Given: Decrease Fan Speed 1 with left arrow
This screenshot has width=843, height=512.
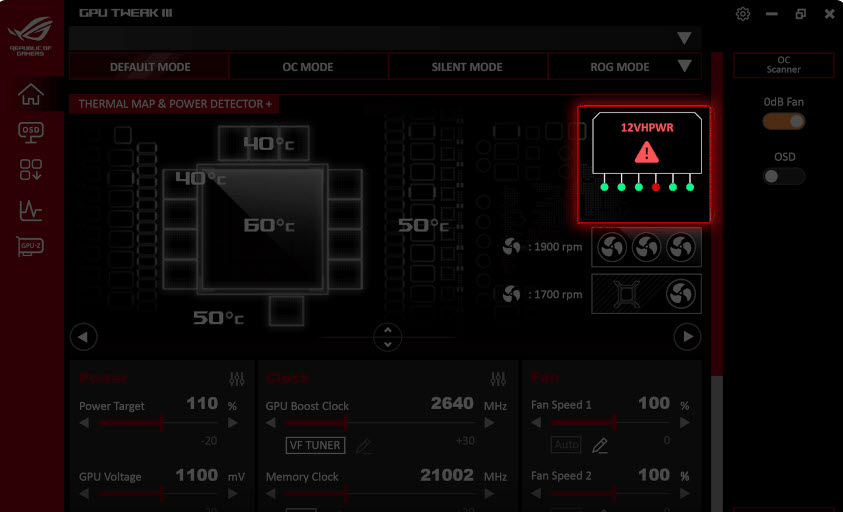Looking at the screenshot, I should coord(536,423).
